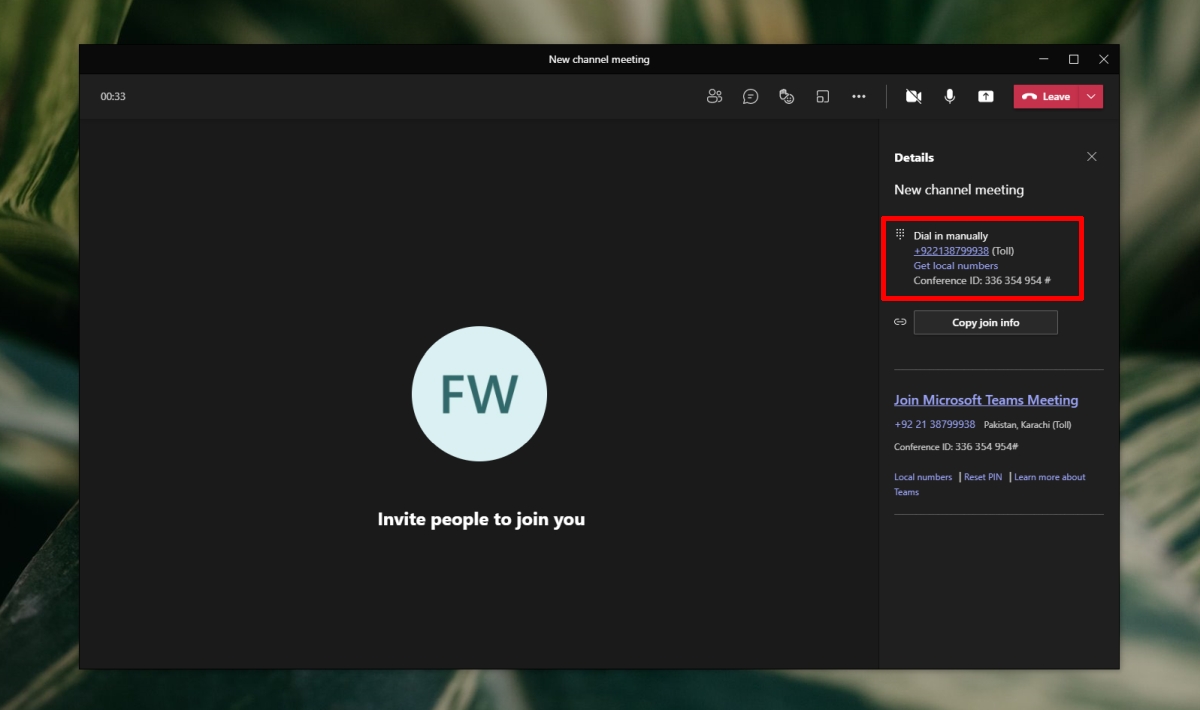1200x710 pixels.
Task: Select the Conference ID: 336 354 954 # text
Action: tap(982, 281)
